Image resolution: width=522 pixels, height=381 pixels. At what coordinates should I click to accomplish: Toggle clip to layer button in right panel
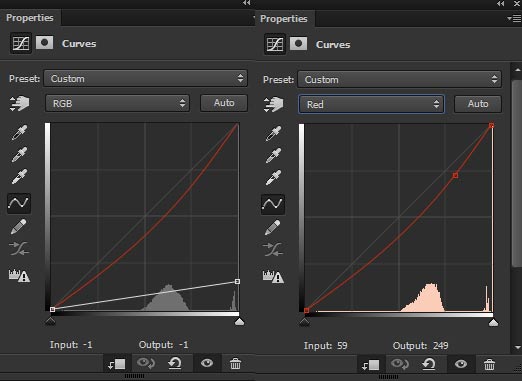[x=370, y=365]
